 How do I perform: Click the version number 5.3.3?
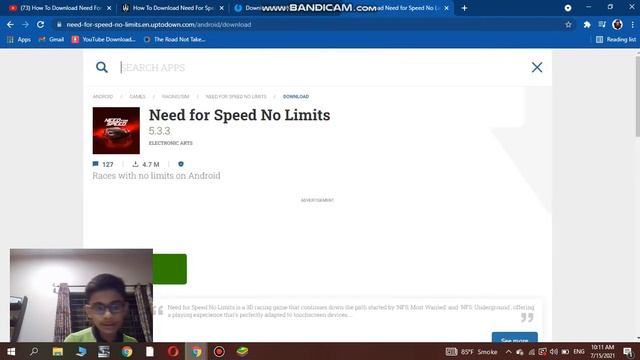(x=159, y=131)
